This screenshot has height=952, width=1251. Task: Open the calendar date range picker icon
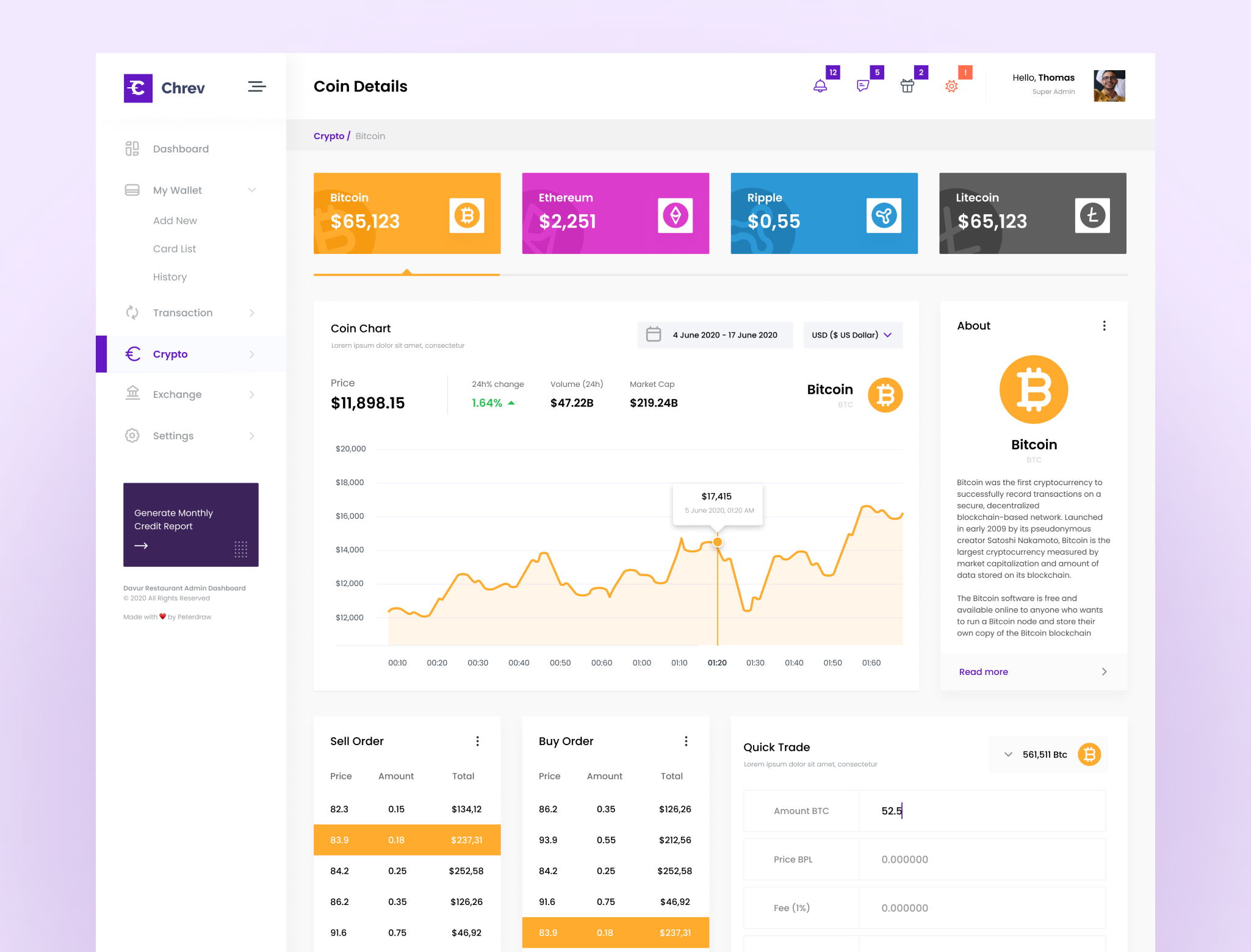654,334
